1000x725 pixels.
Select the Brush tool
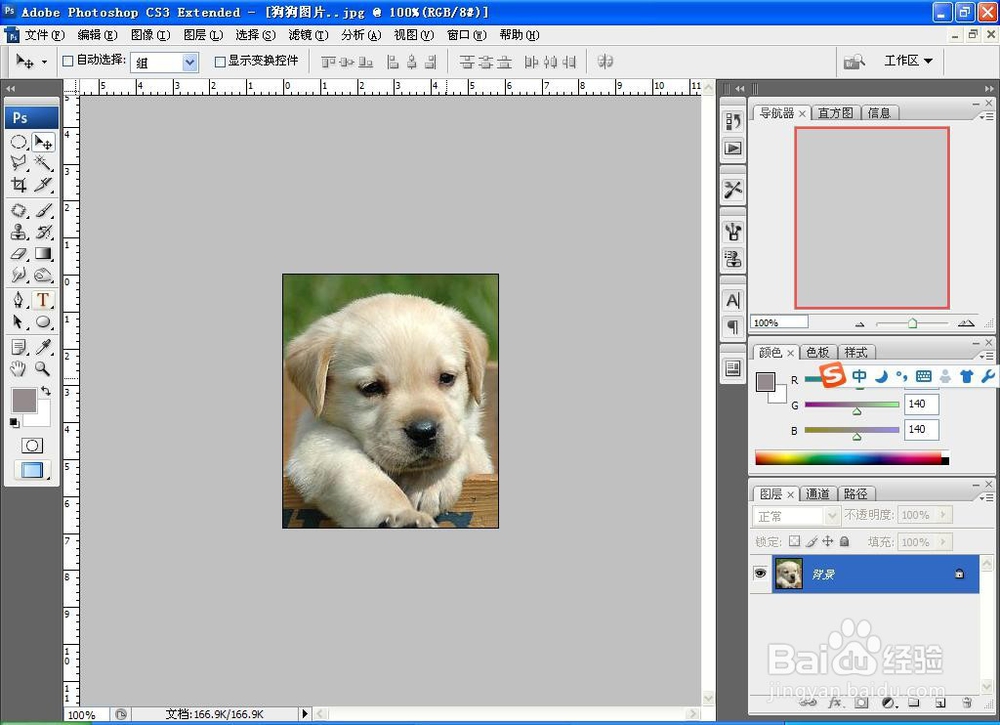43,210
